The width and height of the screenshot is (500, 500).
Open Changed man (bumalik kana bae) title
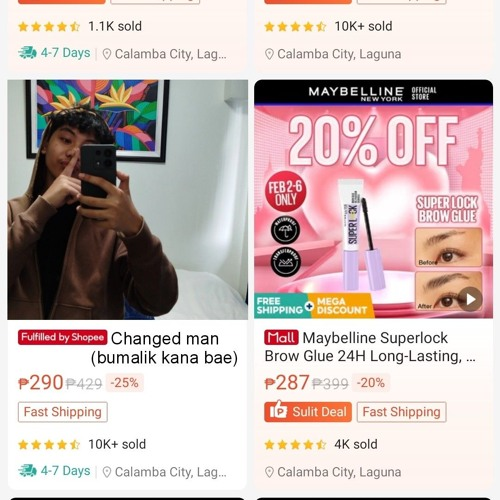(165, 348)
